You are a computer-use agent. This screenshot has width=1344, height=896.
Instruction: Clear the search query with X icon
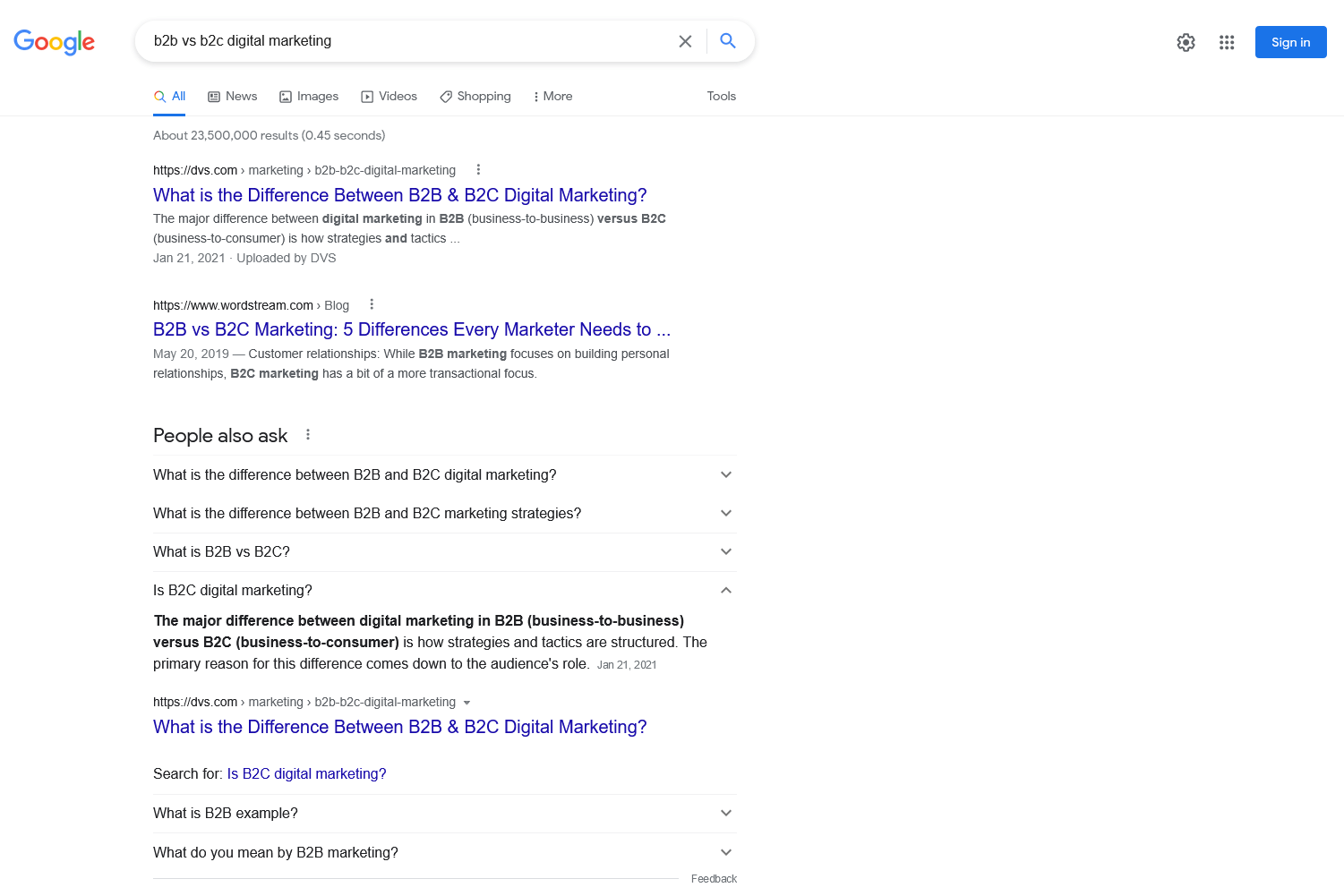(x=685, y=41)
